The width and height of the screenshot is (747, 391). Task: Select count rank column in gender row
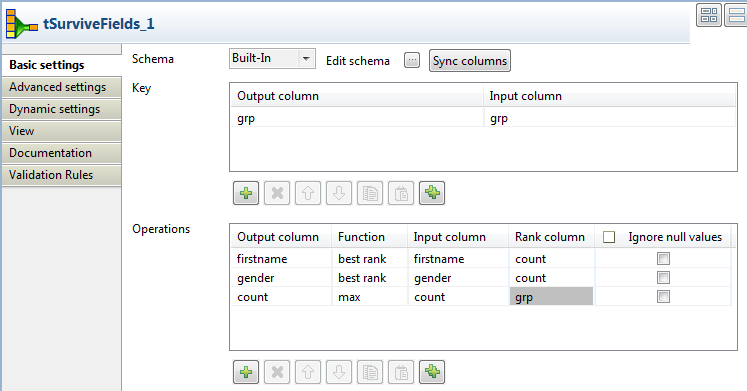(552, 278)
